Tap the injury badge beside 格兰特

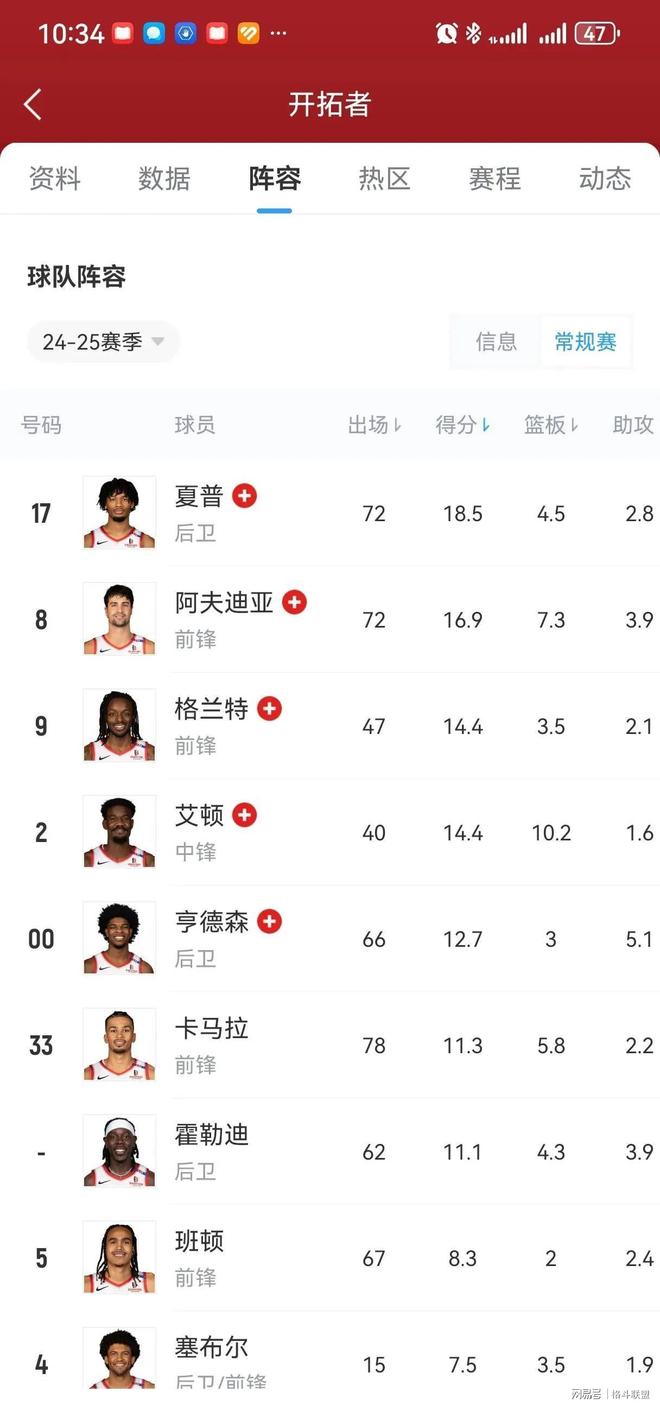coord(269,708)
